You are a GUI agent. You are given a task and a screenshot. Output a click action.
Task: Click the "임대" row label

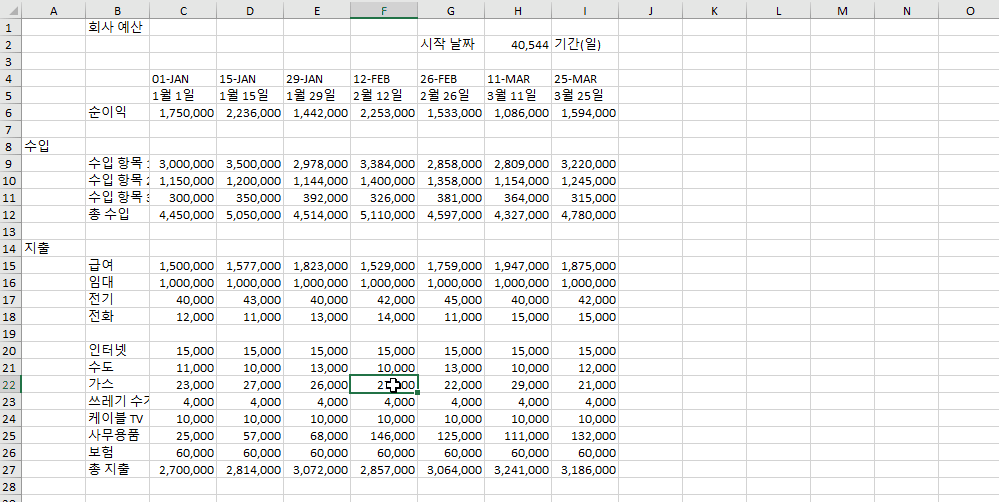tap(117, 282)
